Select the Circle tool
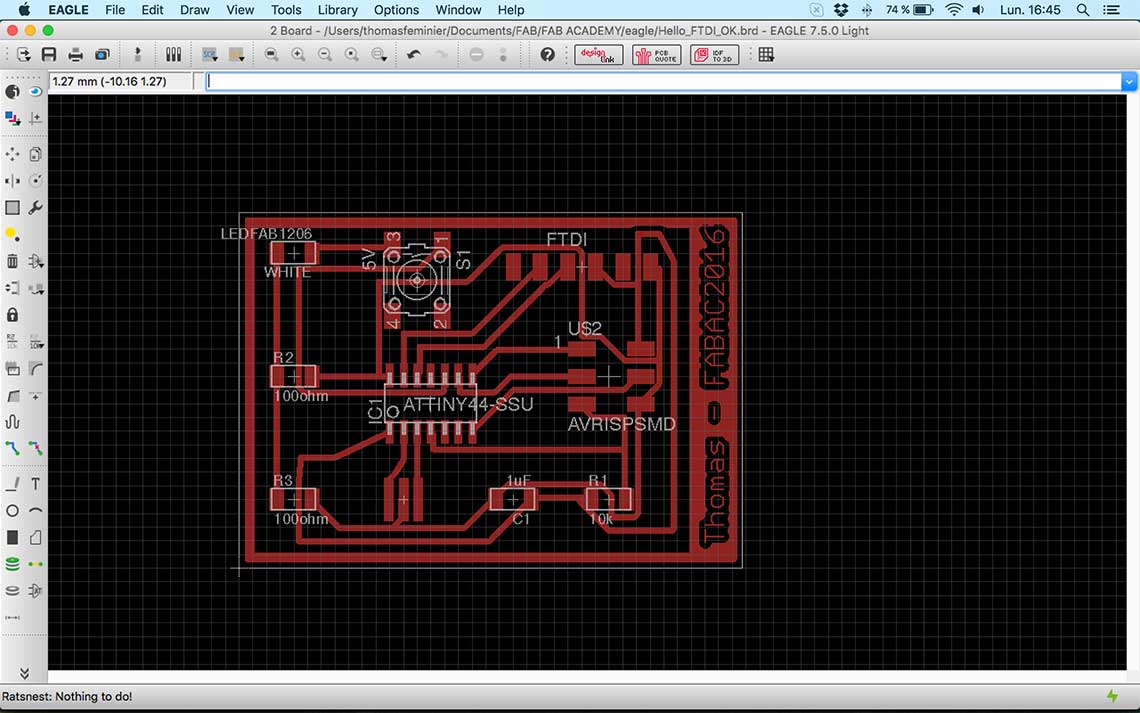This screenshot has width=1140, height=713. (x=12, y=510)
